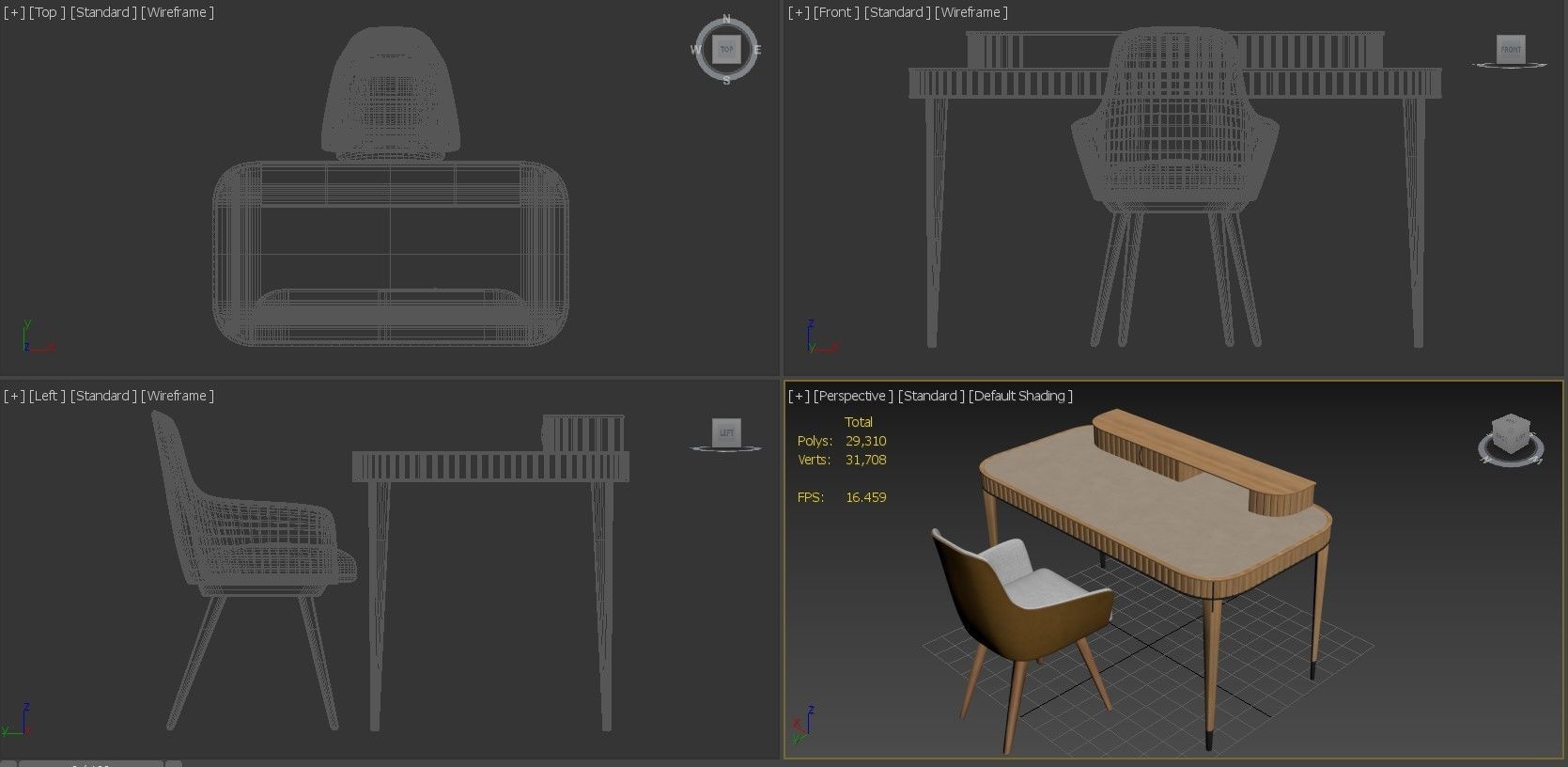Open the [Top] point-of-view menu

[x=47, y=12]
